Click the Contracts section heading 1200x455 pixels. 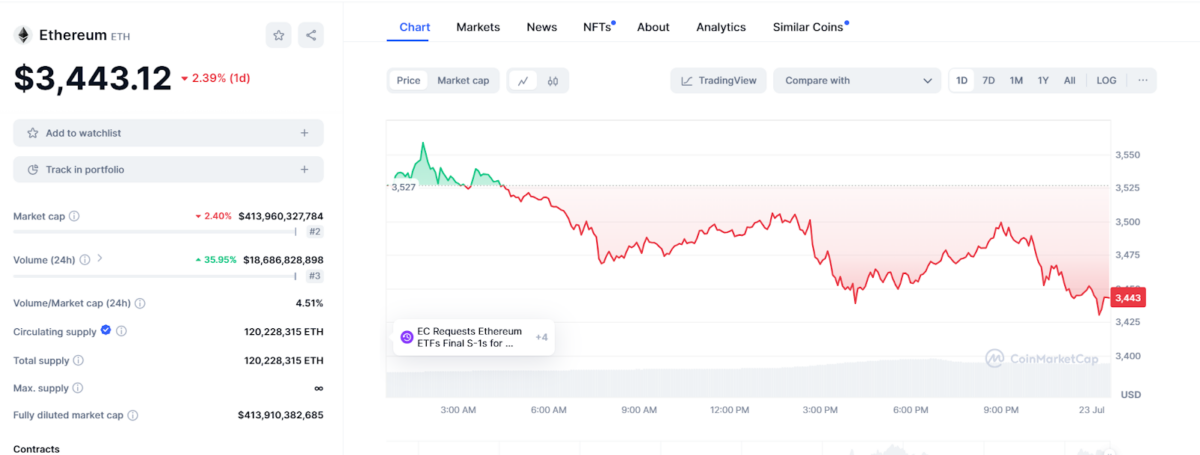click(x=36, y=449)
